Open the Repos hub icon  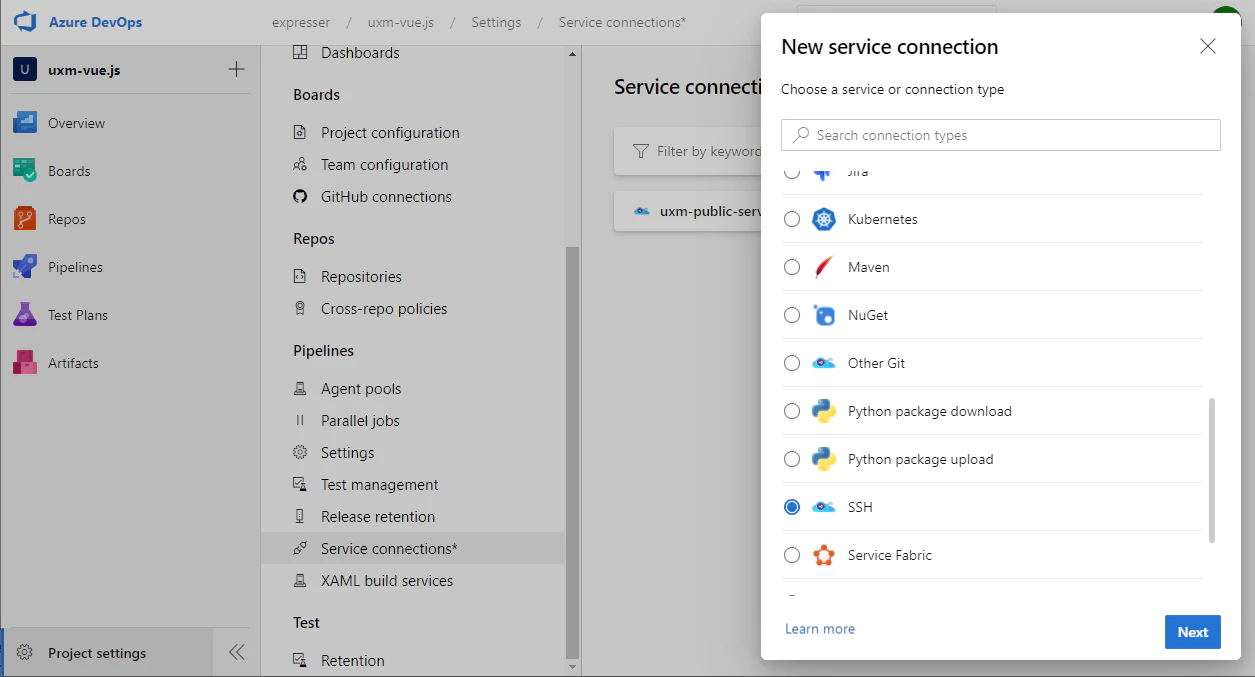[25, 219]
